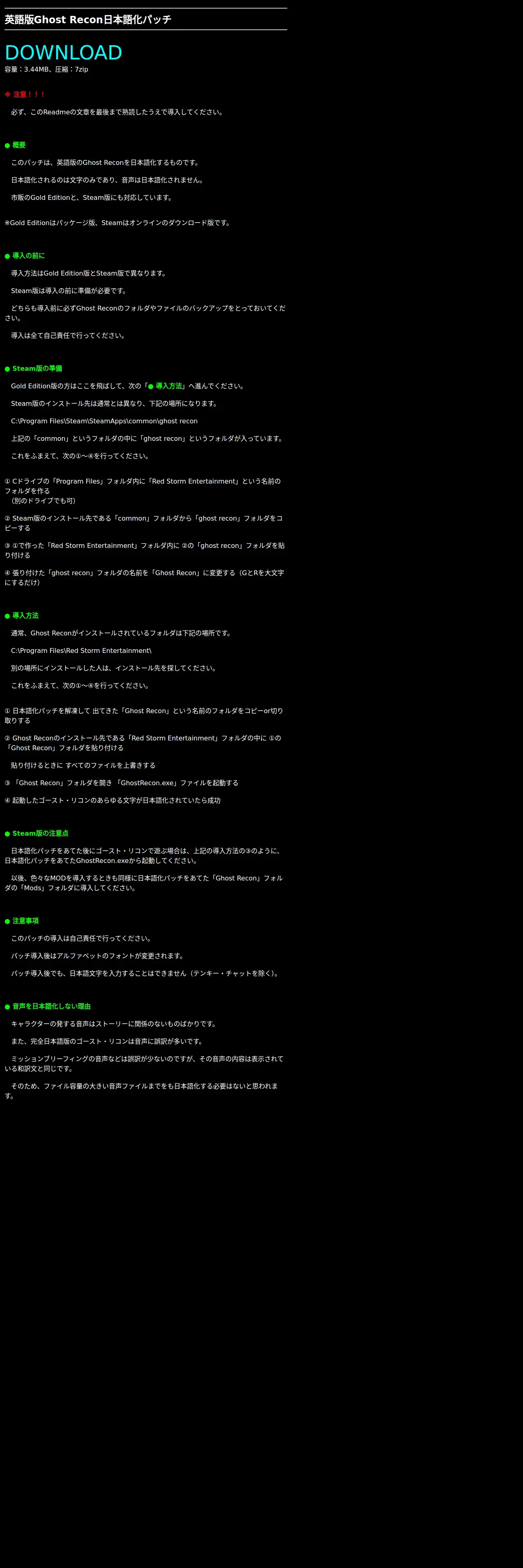
Task: Click the paragraph starting '以後、色々なMODを導入するときも'
Action: tap(144, 883)
